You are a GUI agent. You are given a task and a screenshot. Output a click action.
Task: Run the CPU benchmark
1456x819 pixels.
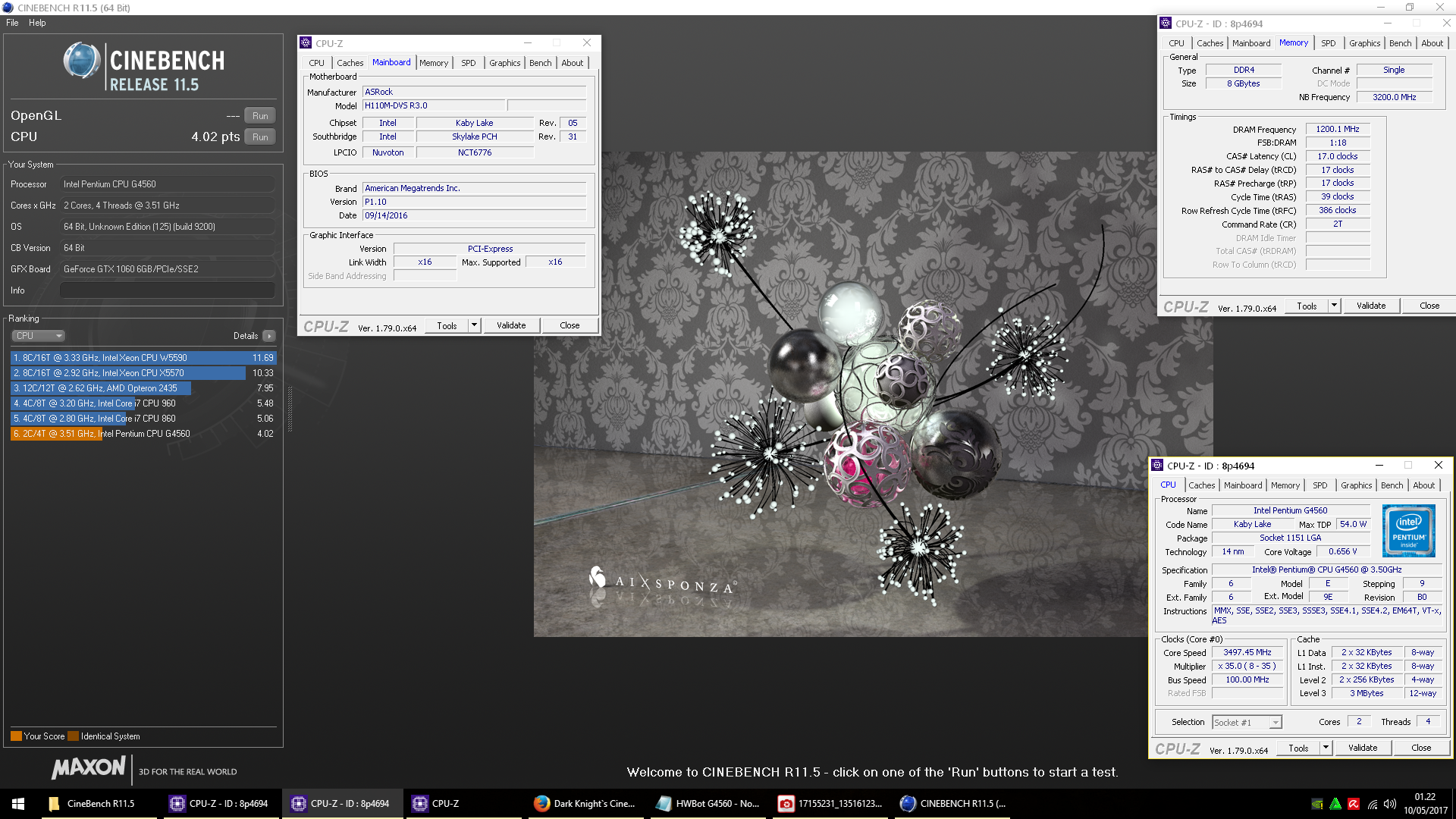point(260,137)
